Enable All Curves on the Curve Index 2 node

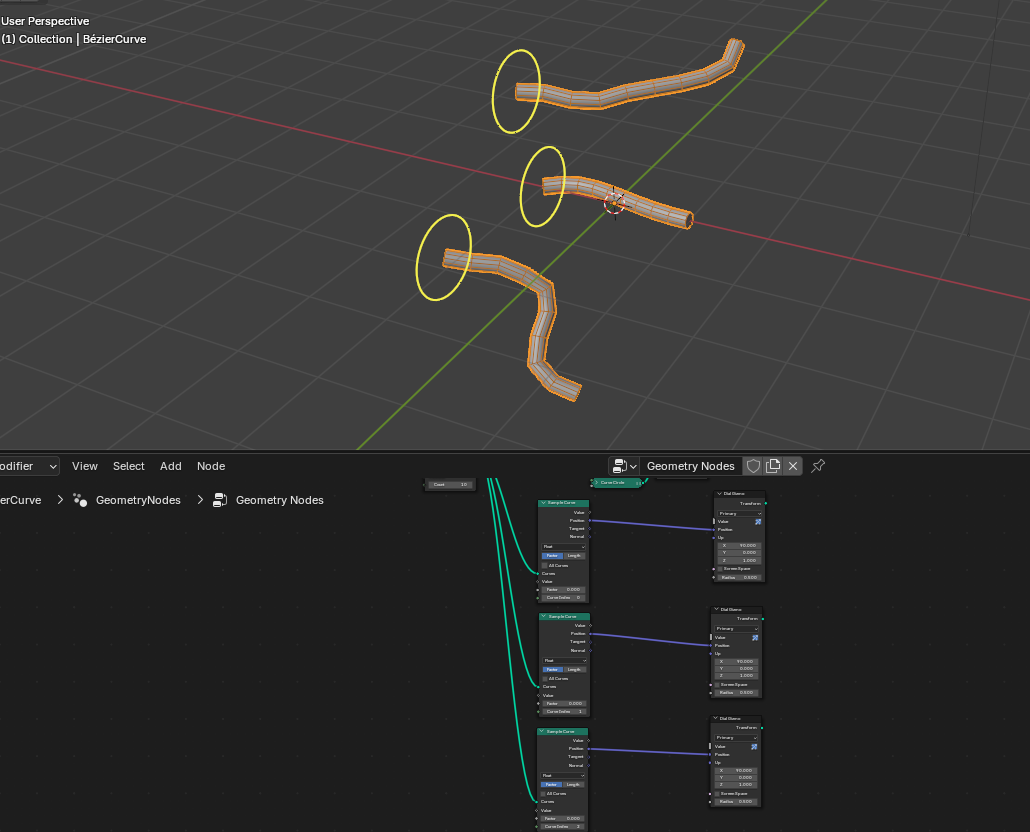pos(543,793)
